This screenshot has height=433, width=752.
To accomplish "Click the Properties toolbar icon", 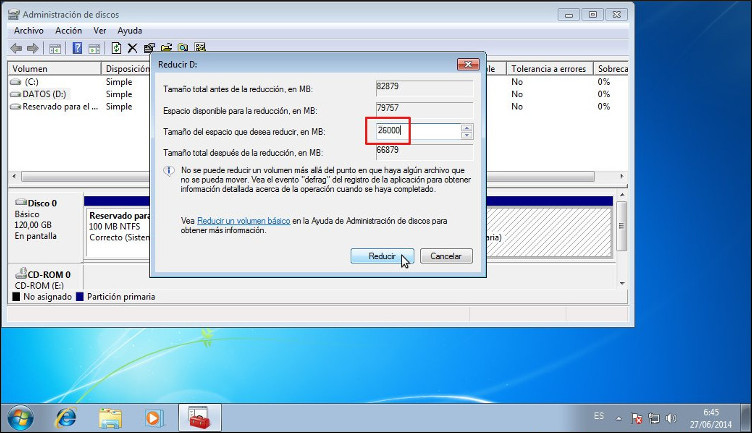I will 149,48.
